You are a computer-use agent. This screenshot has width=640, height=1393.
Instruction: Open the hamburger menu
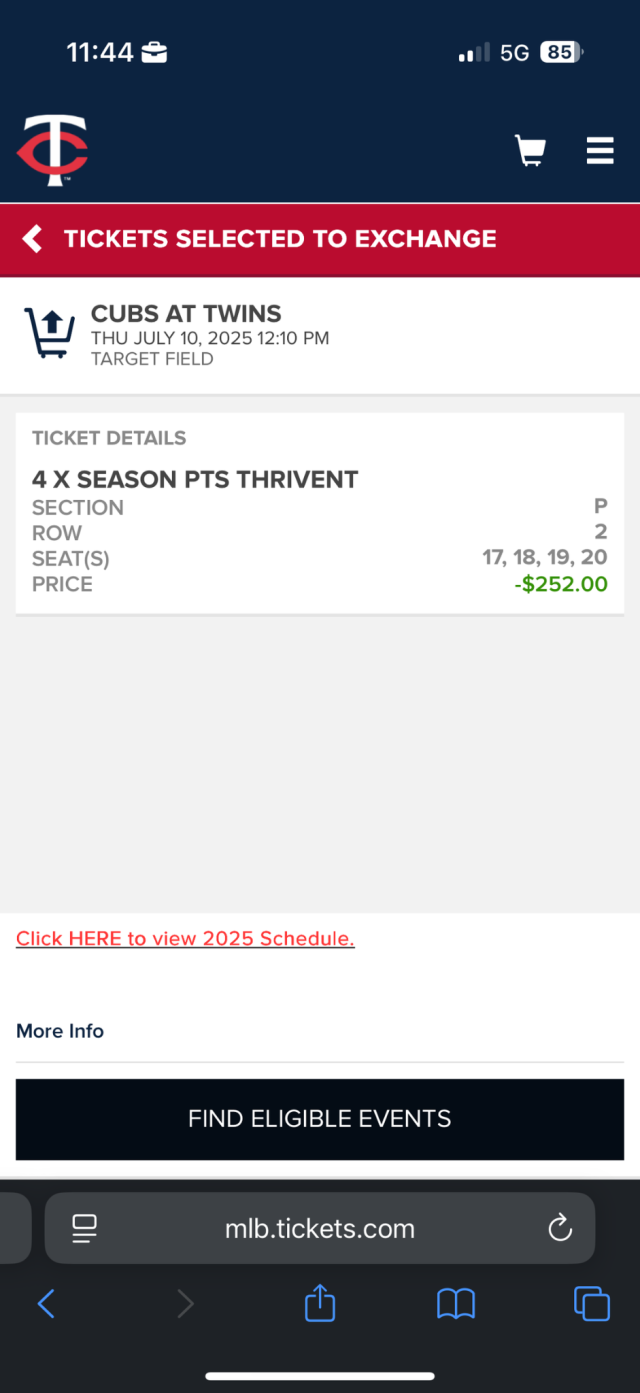[599, 151]
